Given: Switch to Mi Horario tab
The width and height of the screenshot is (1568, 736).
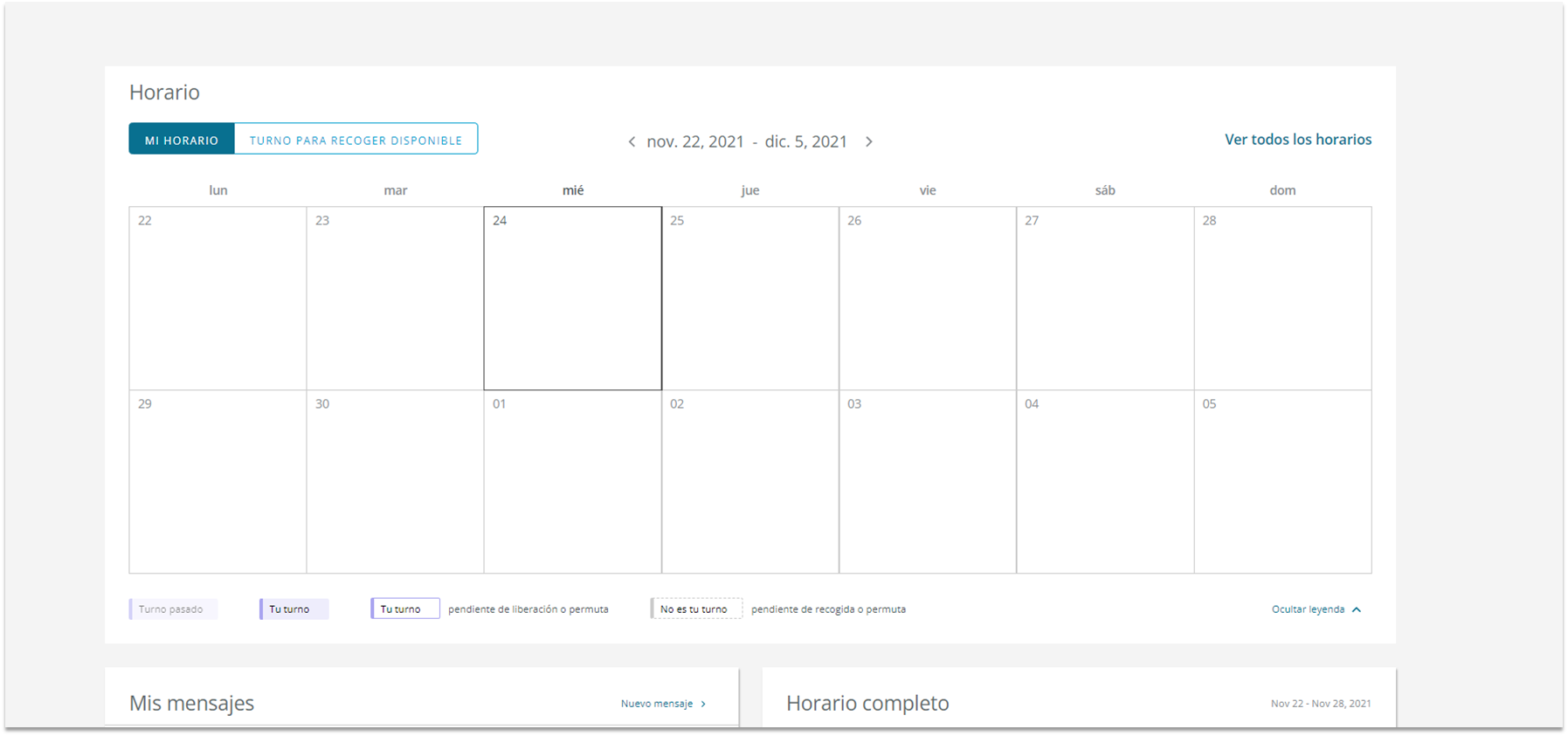Looking at the screenshot, I should pos(182,140).
